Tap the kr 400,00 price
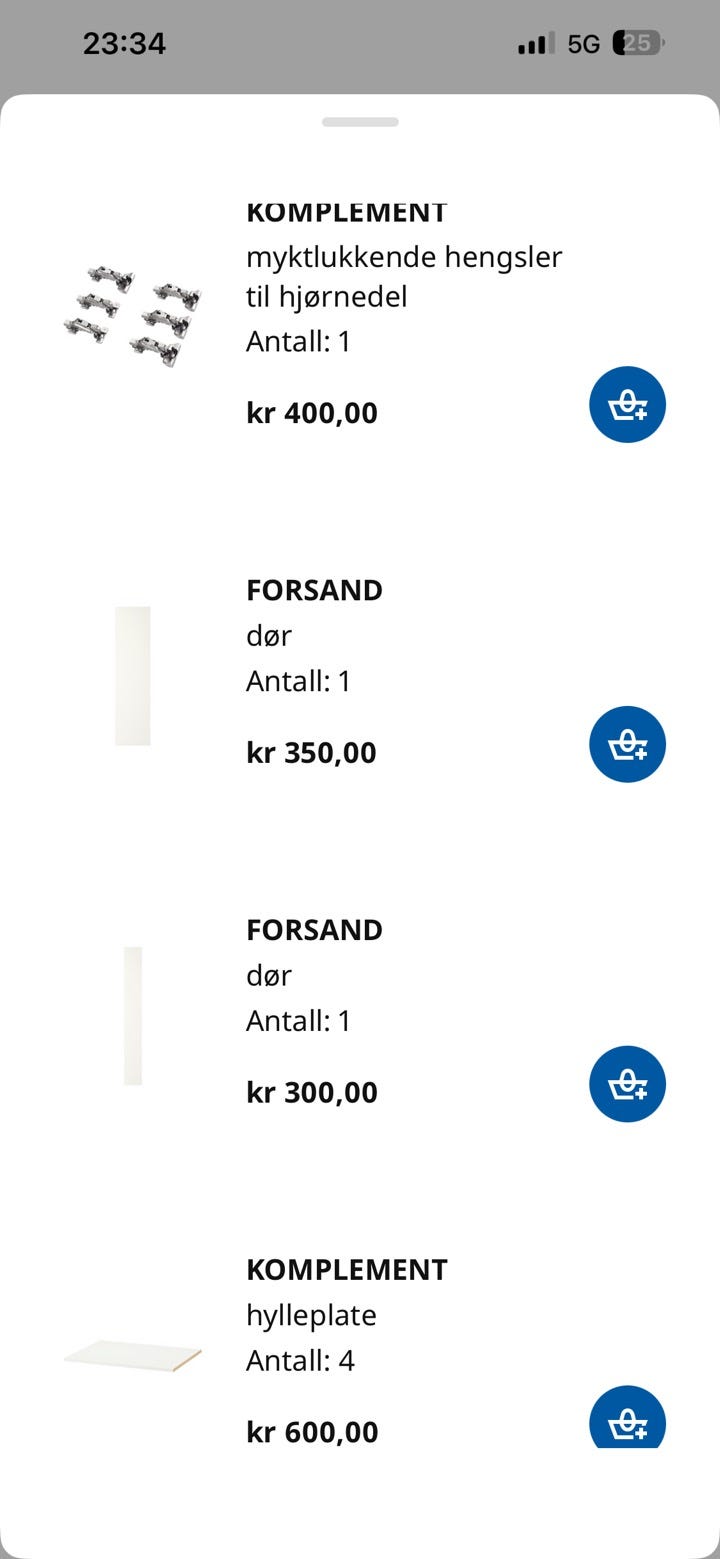Image resolution: width=720 pixels, height=1559 pixels. tap(312, 413)
